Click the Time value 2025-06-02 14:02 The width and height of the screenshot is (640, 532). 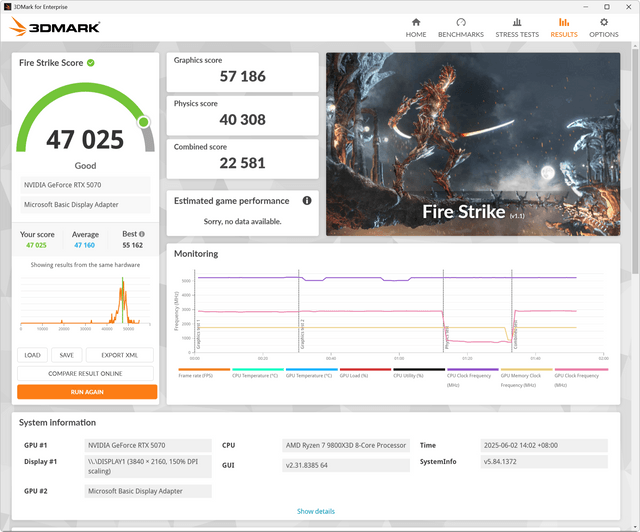click(544, 445)
